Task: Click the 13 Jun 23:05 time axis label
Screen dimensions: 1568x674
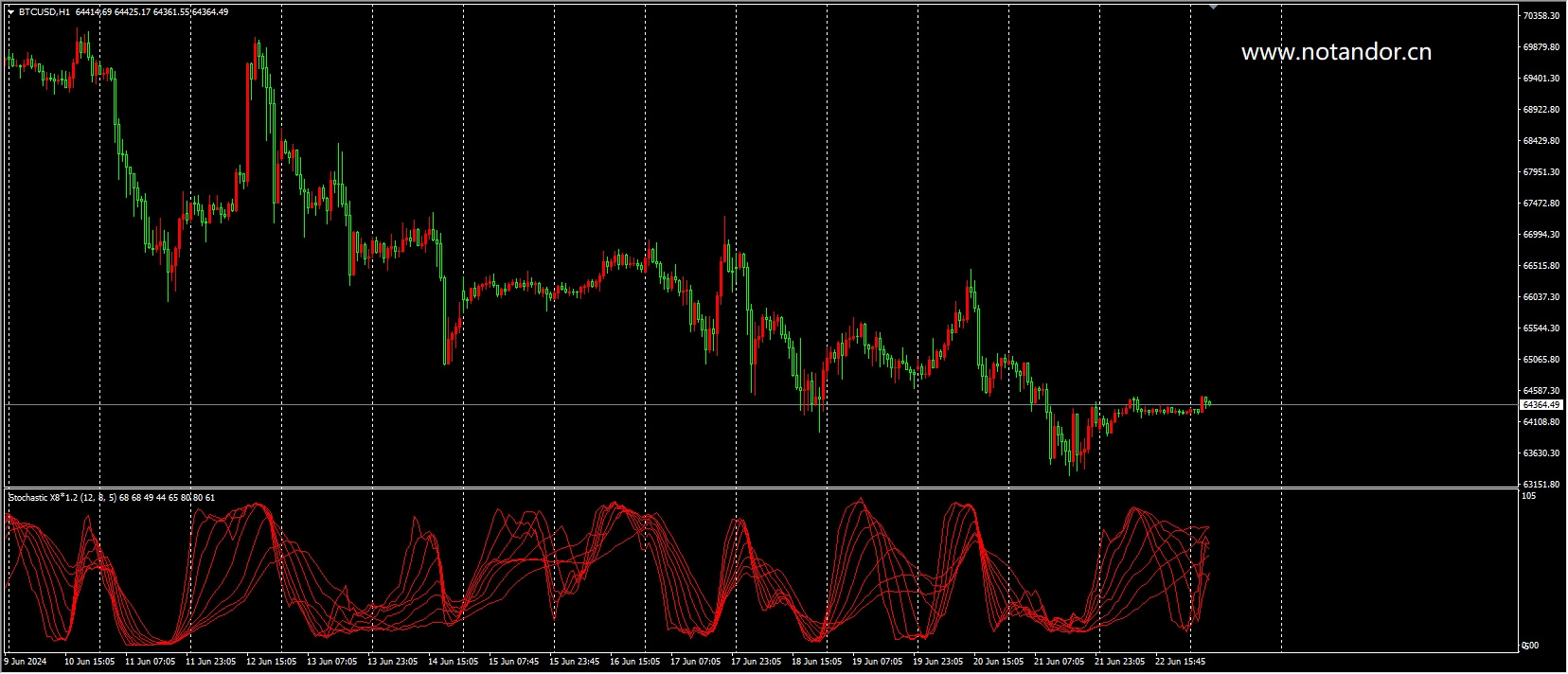Action: click(393, 662)
